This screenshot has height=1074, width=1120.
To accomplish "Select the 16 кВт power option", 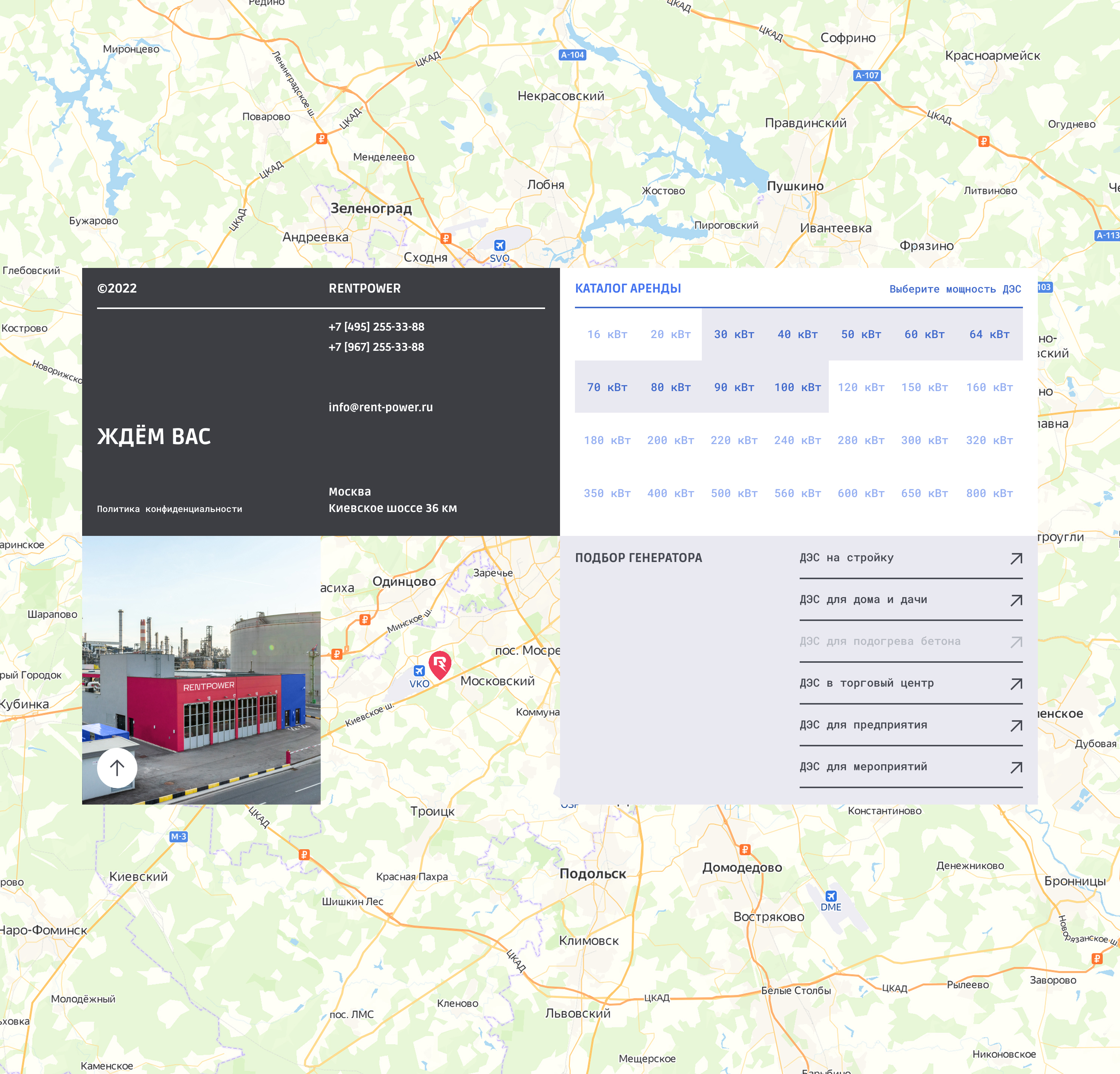I will (x=607, y=335).
